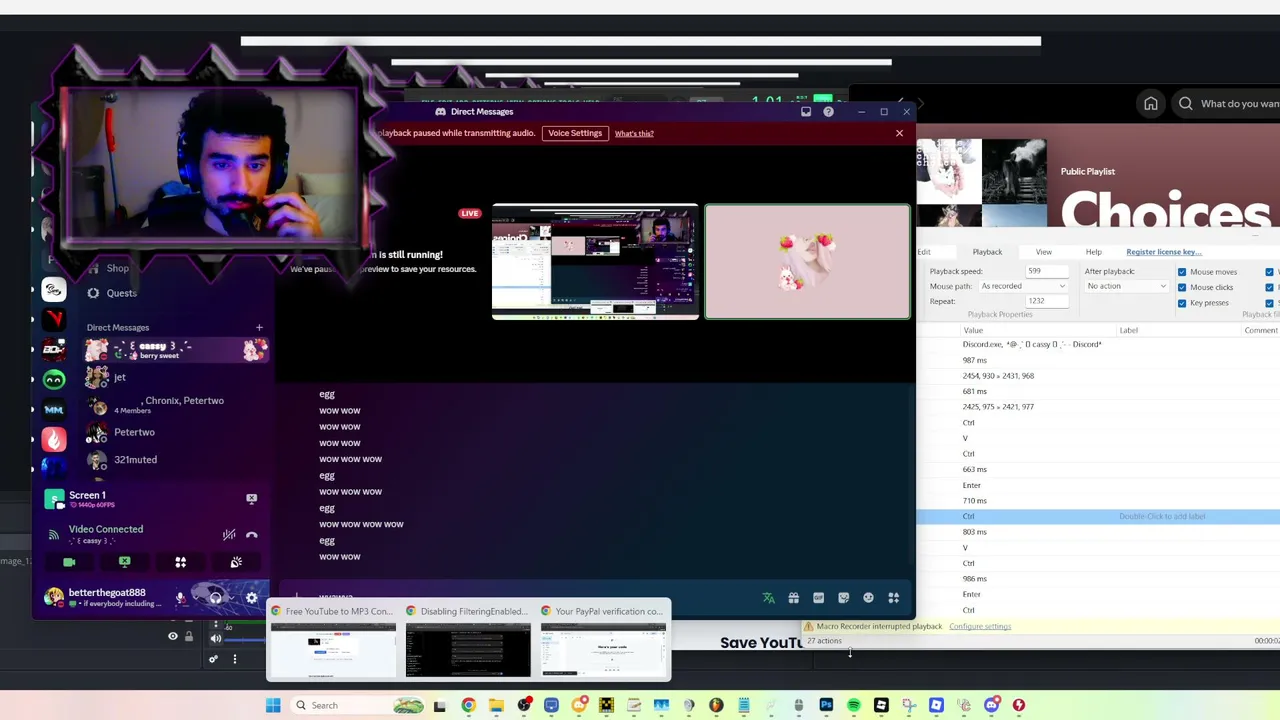Go to Spotify Home icon

pyautogui.click(x=1151, y=104)
